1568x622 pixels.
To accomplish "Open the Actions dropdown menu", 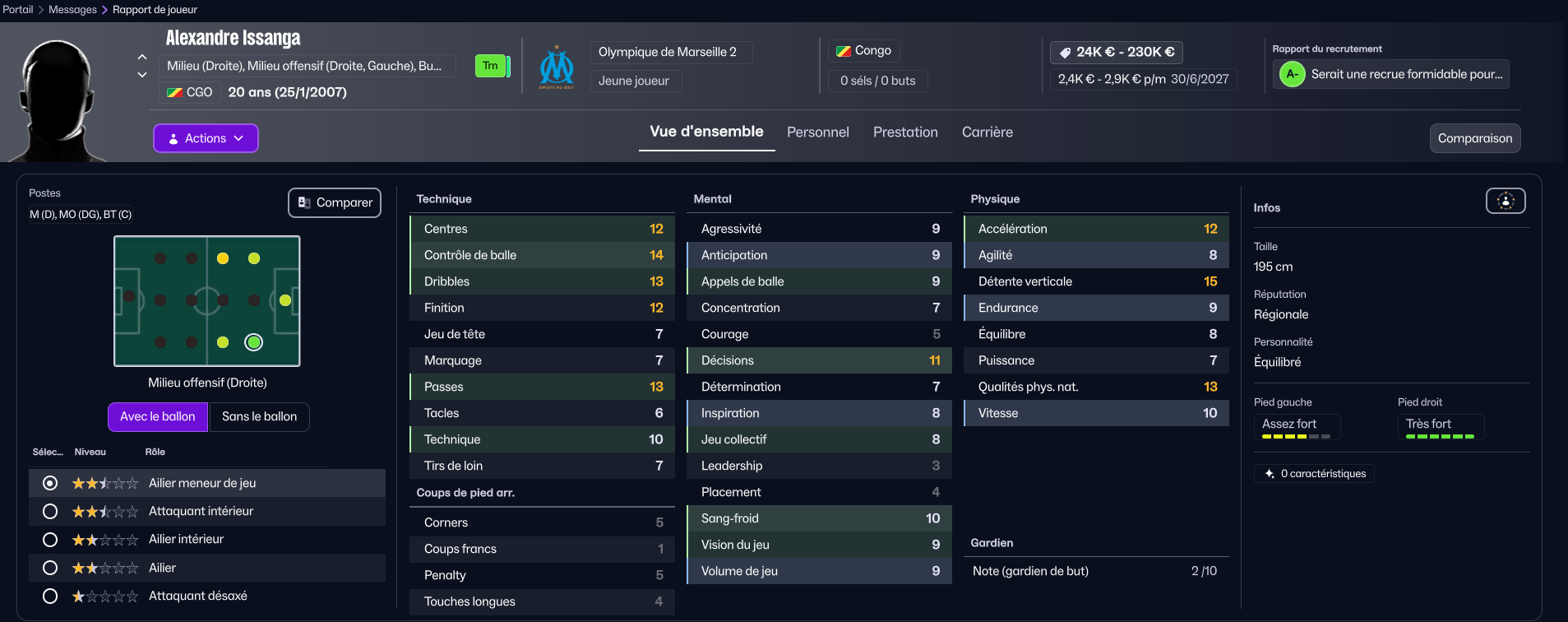I will coord(206,138).
